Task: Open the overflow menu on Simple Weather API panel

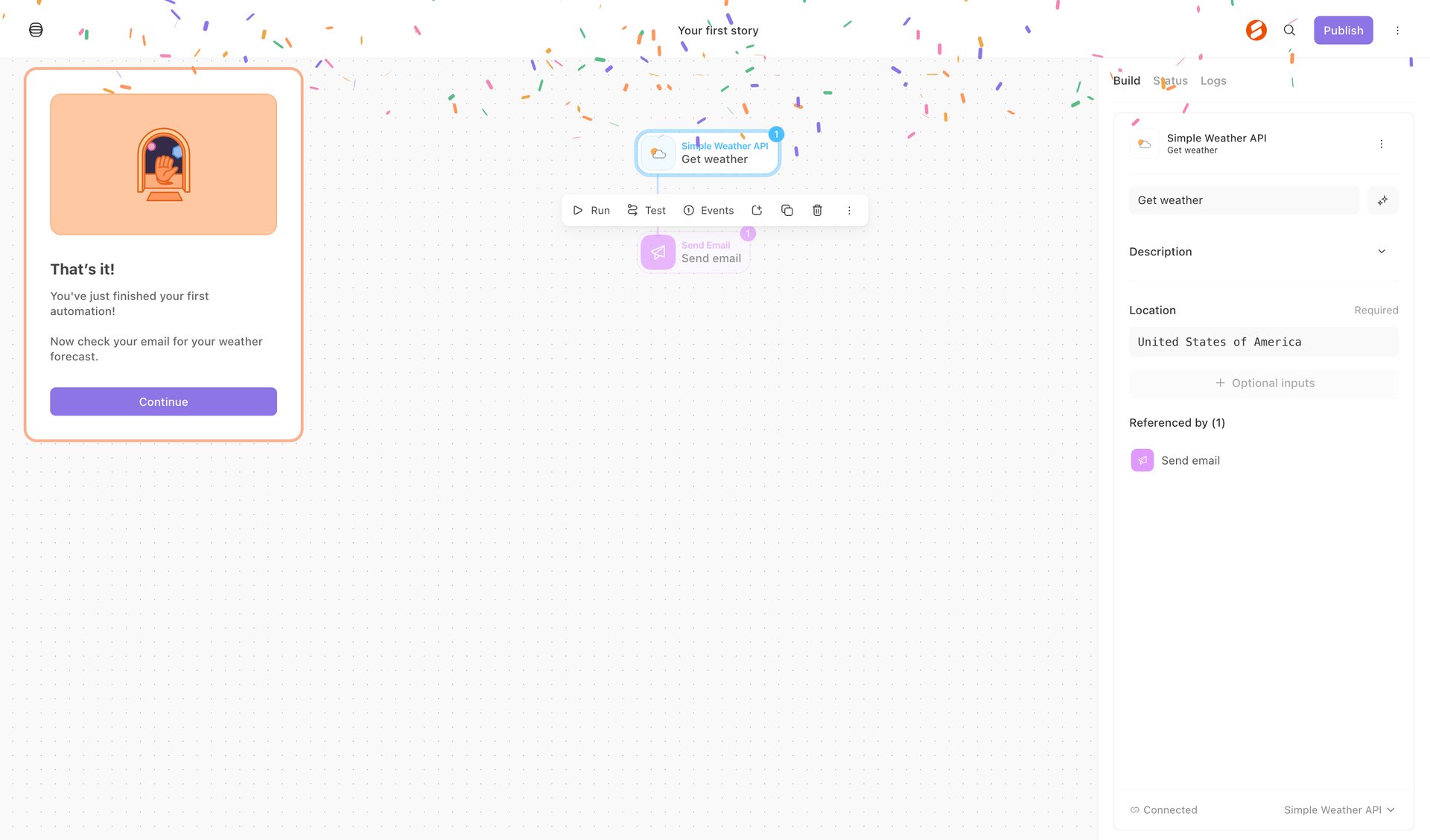Action: [x=1382, y=143]
